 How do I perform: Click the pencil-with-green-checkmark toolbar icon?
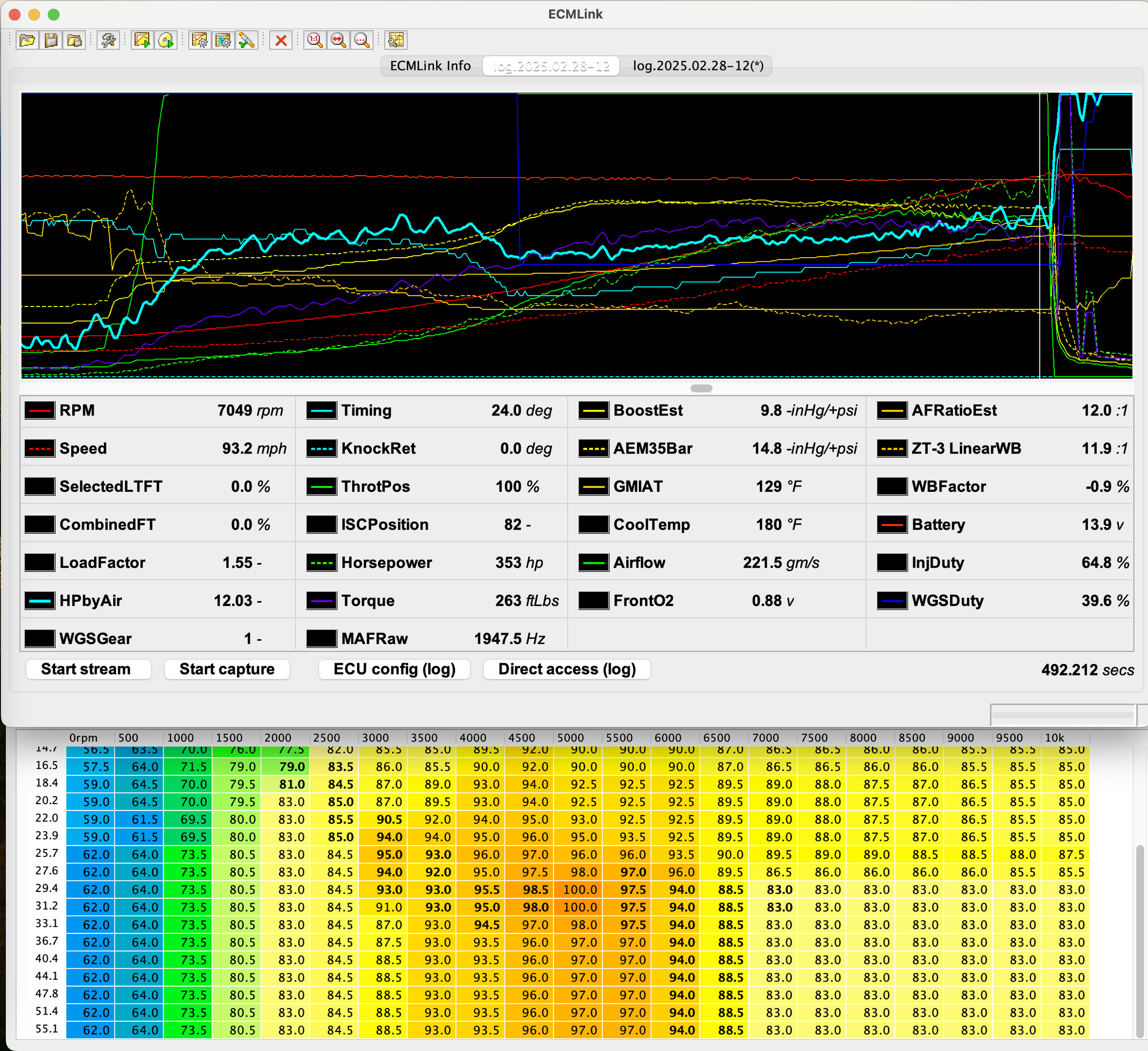pos(247,40)
